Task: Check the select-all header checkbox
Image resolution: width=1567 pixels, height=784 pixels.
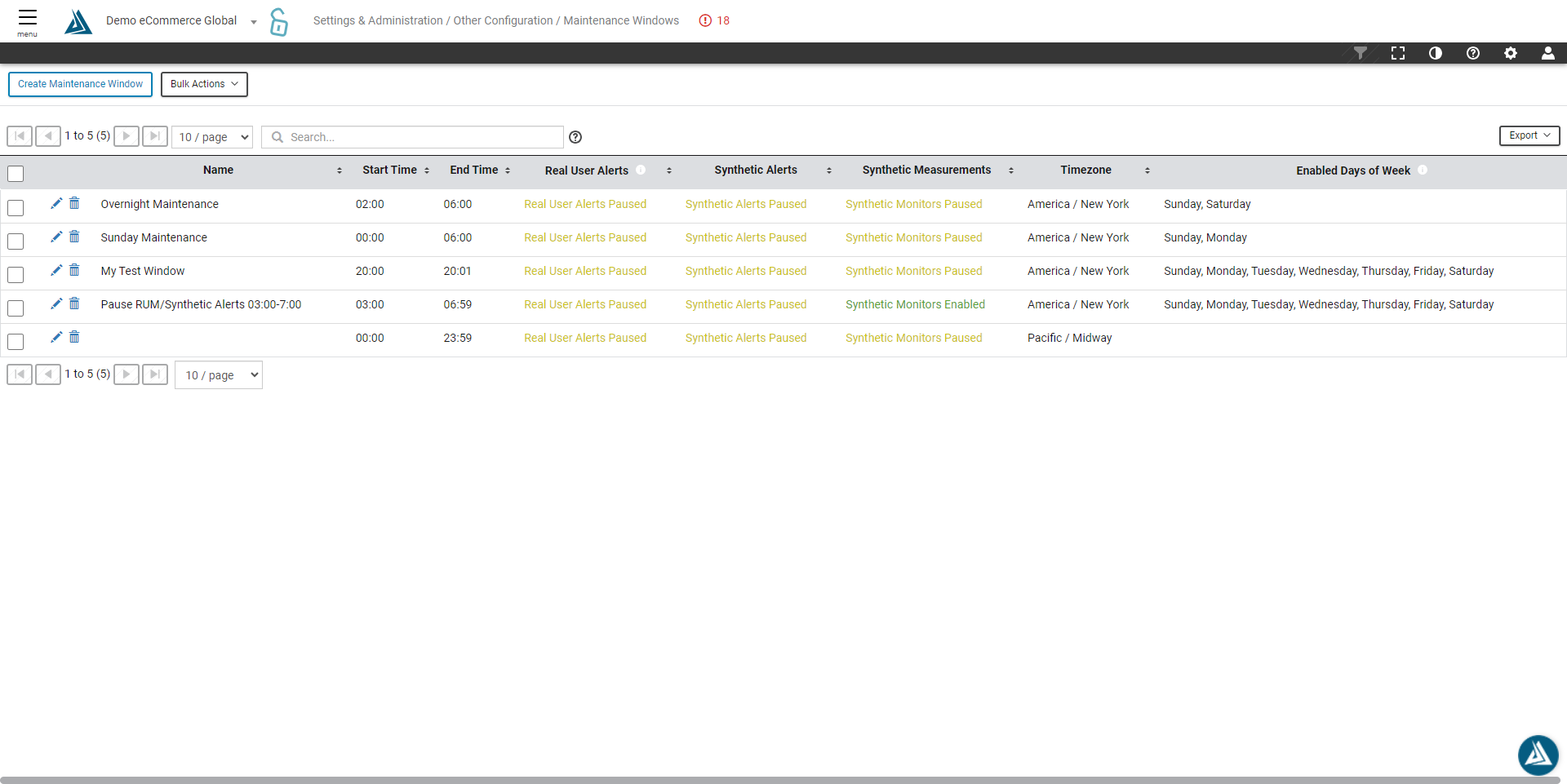Action: tap(16, 174)
